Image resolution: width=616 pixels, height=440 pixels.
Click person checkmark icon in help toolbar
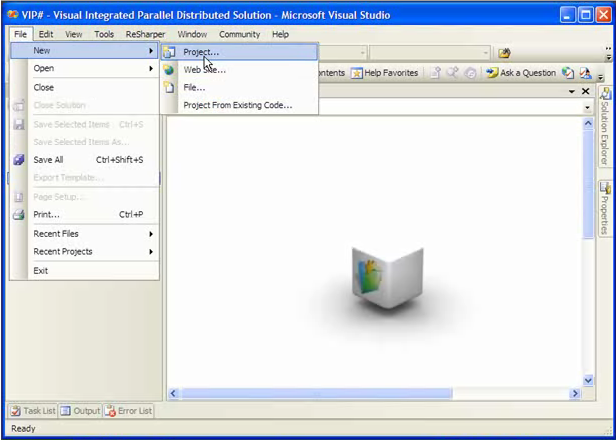(x=585, y=73)
